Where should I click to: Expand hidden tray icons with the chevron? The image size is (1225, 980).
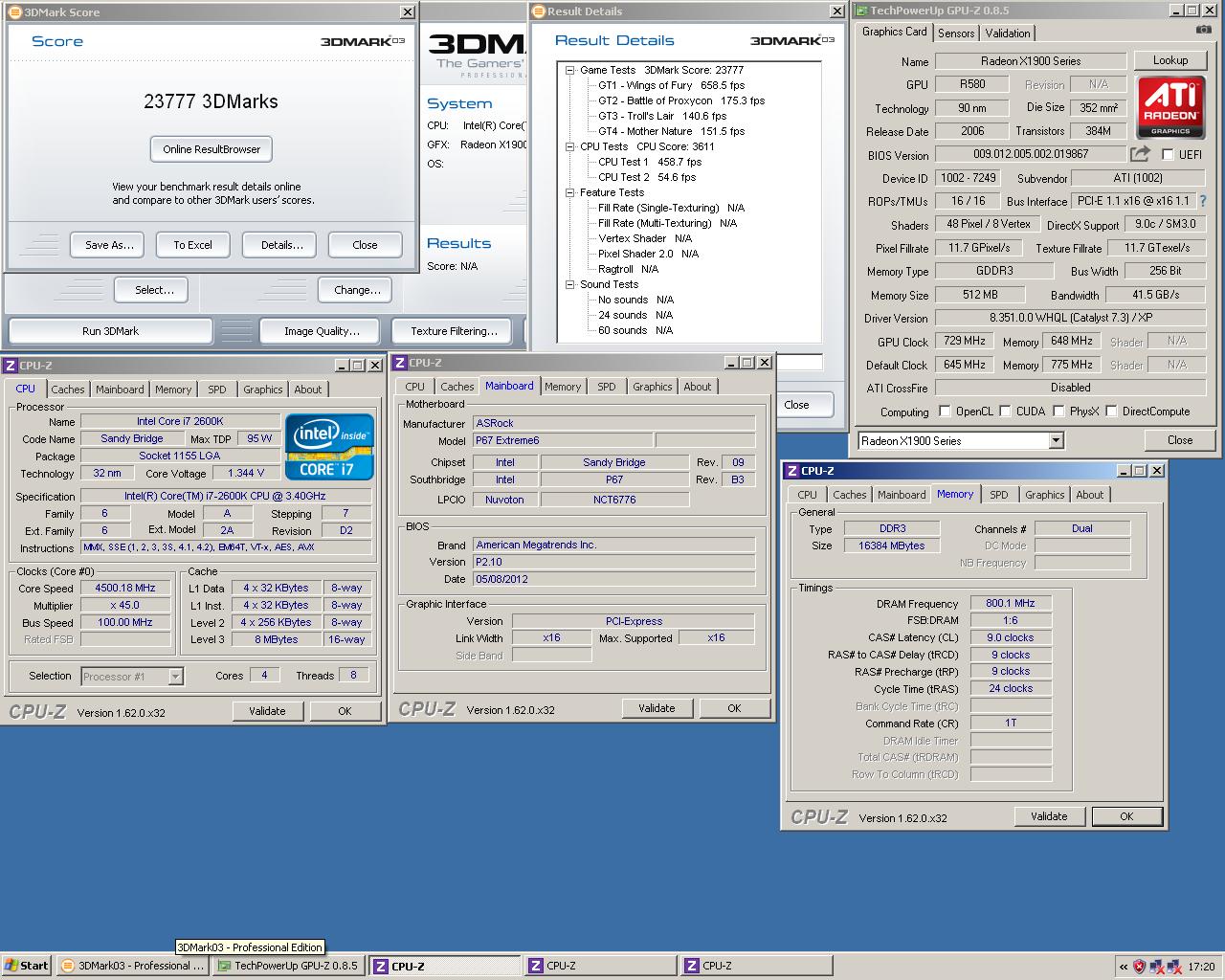[x=1123, y=967]
